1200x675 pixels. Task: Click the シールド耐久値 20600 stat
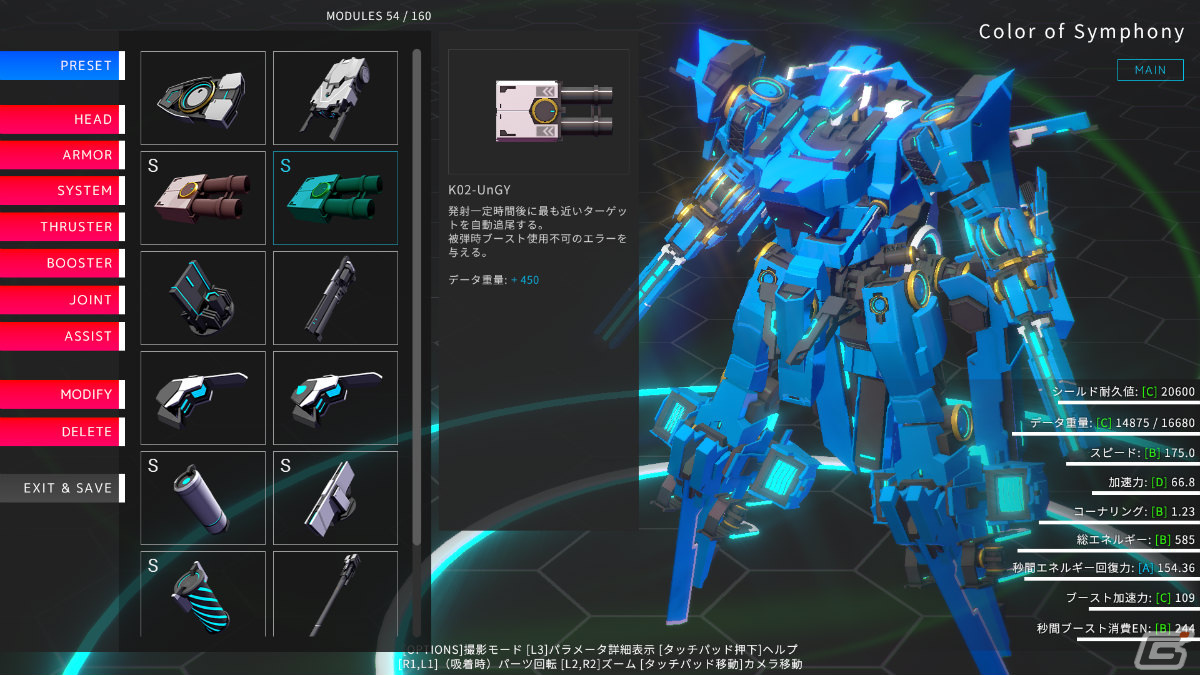[x=1123, y=392]
